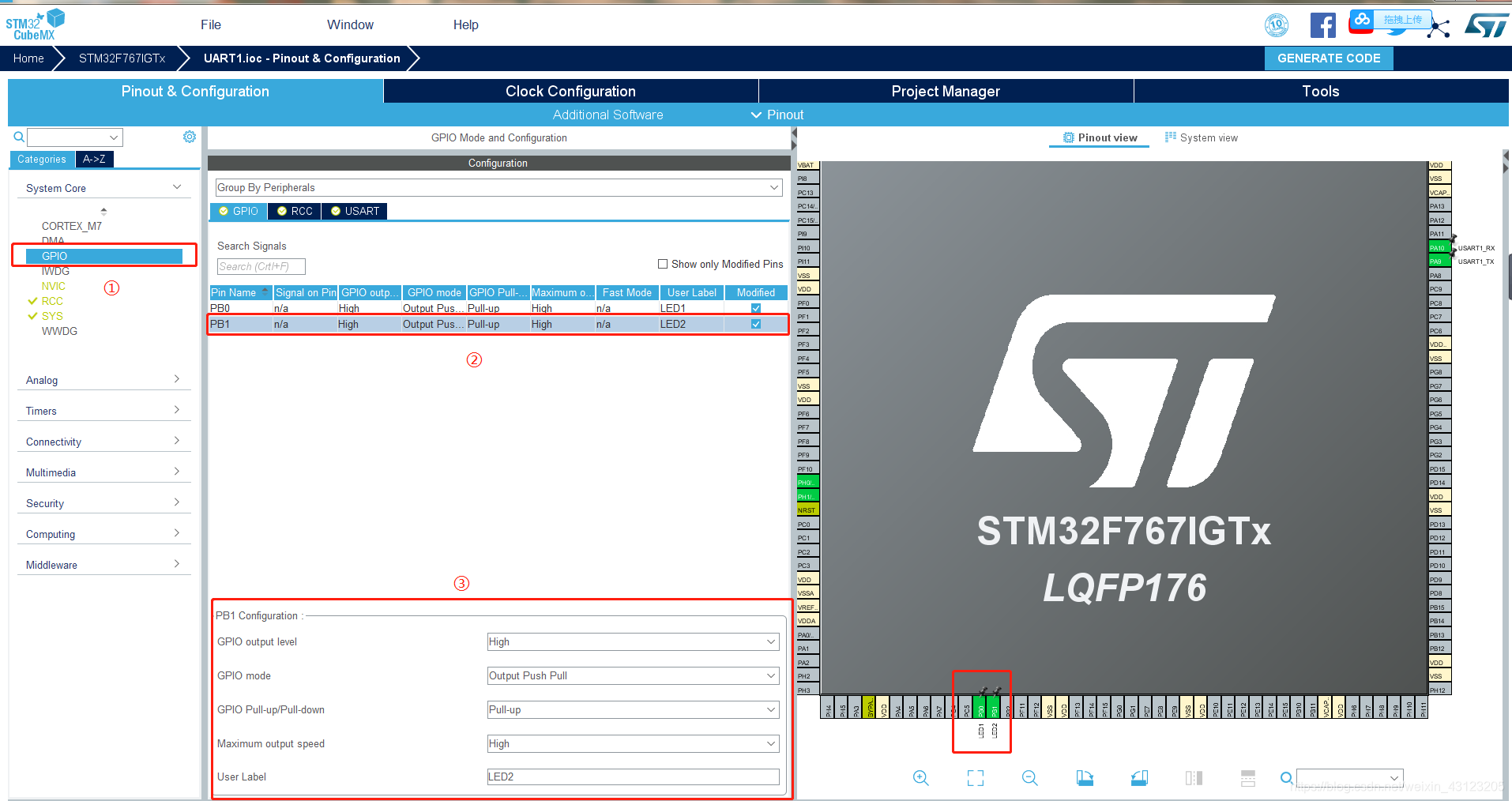Select the green PA9 pin on the chip
Viewport: 1512px width, 801px height.
pos(1439,261)
